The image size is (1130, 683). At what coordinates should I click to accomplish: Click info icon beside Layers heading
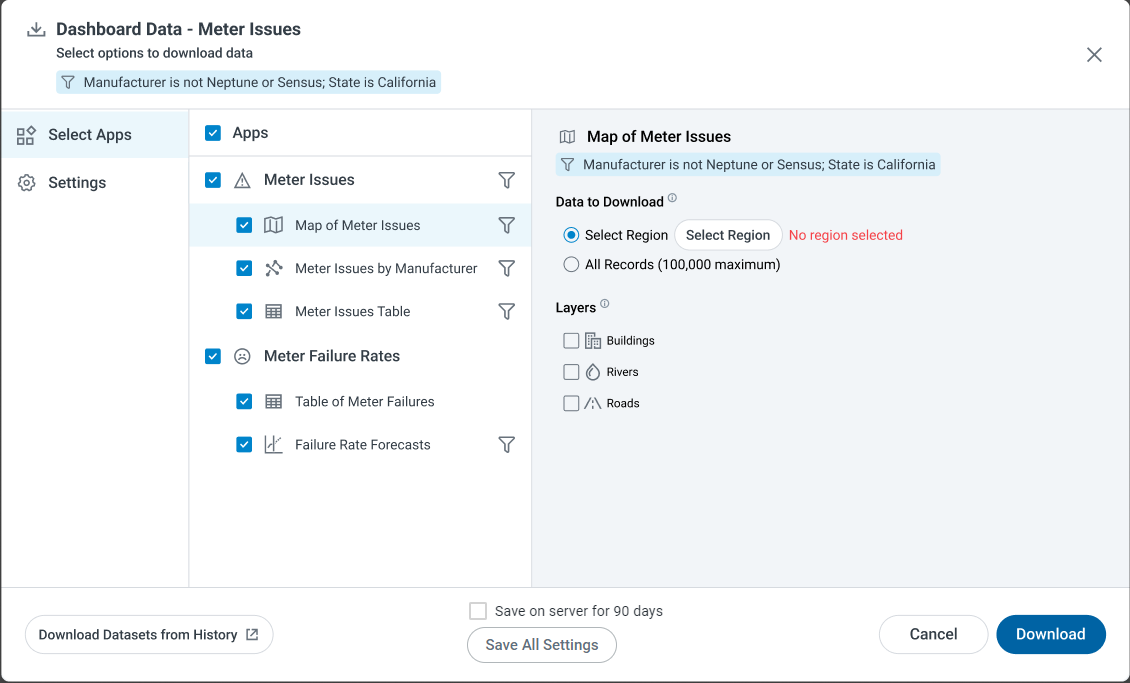[x=605, y=304]
